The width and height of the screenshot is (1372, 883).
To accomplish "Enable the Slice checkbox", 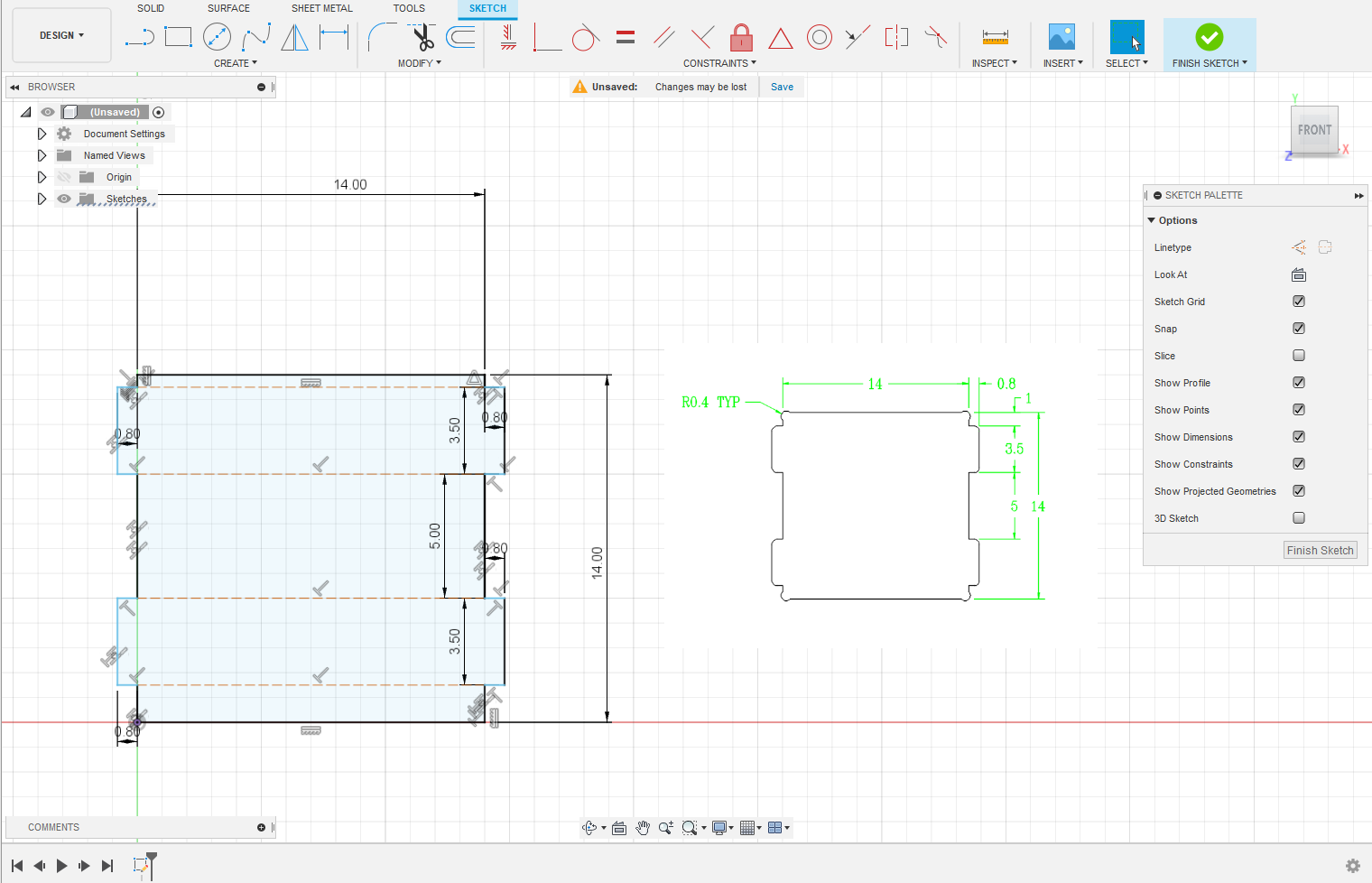I will [x=1299, y=356].
